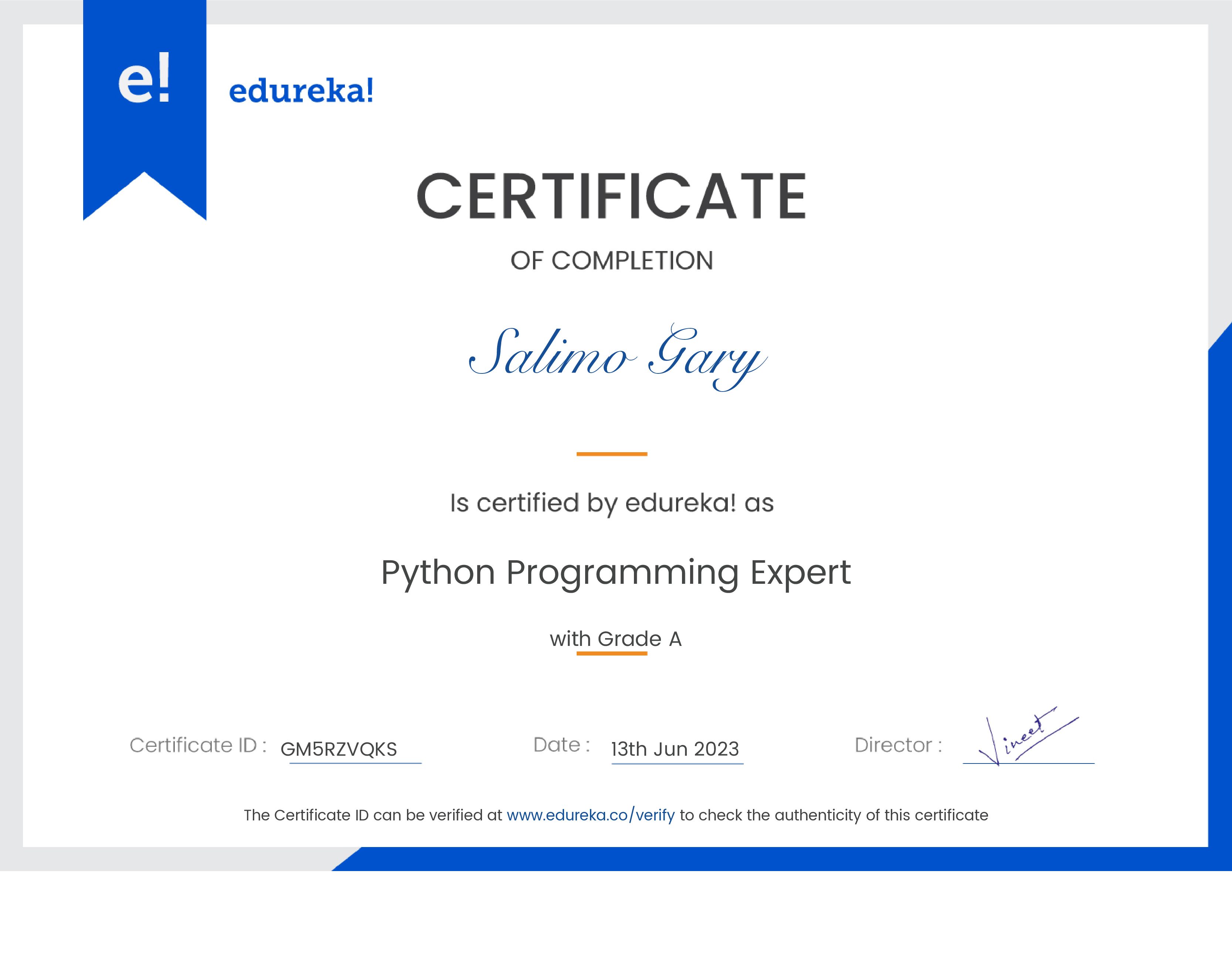The width and height of the screenshot is (1232, 955).
Task: Click the blue ribbon e! badge icon
Action: [x=146, y=113]
